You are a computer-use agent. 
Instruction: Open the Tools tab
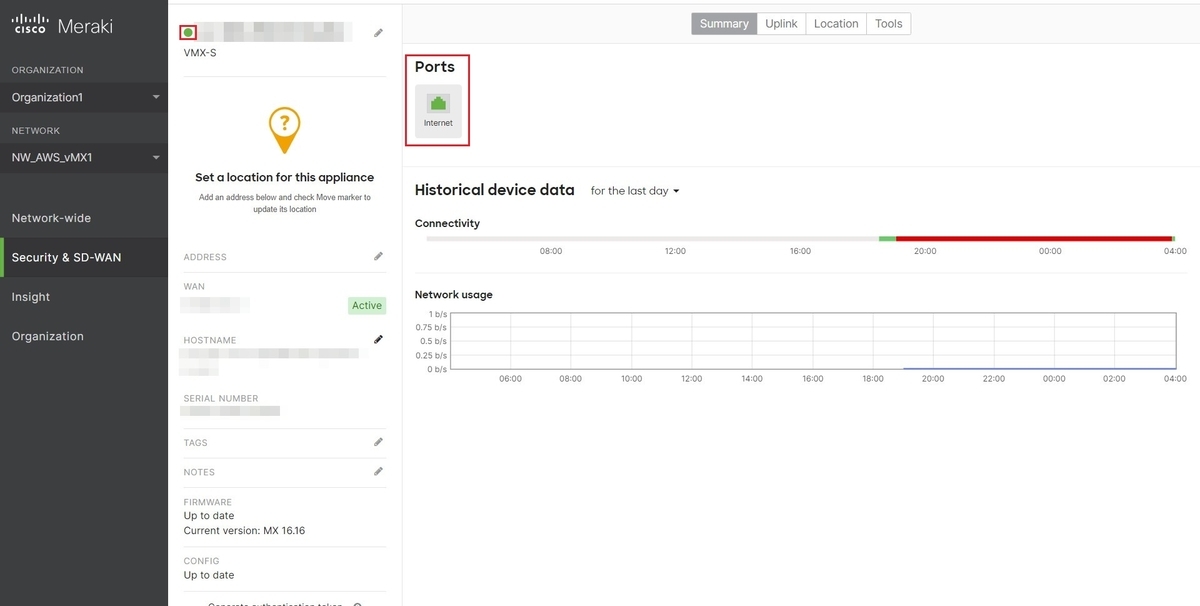(889, 24)
